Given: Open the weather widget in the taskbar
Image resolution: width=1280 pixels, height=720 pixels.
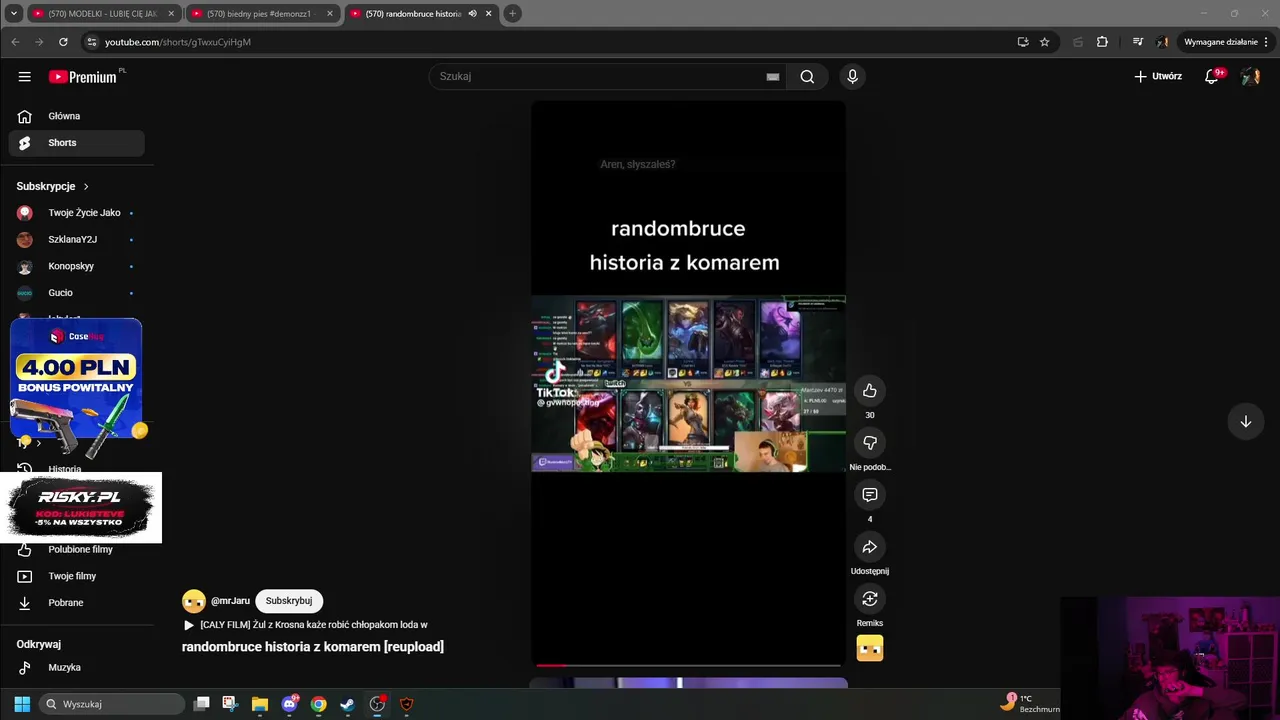Looking at the screenshot, I should point(1030,704).
